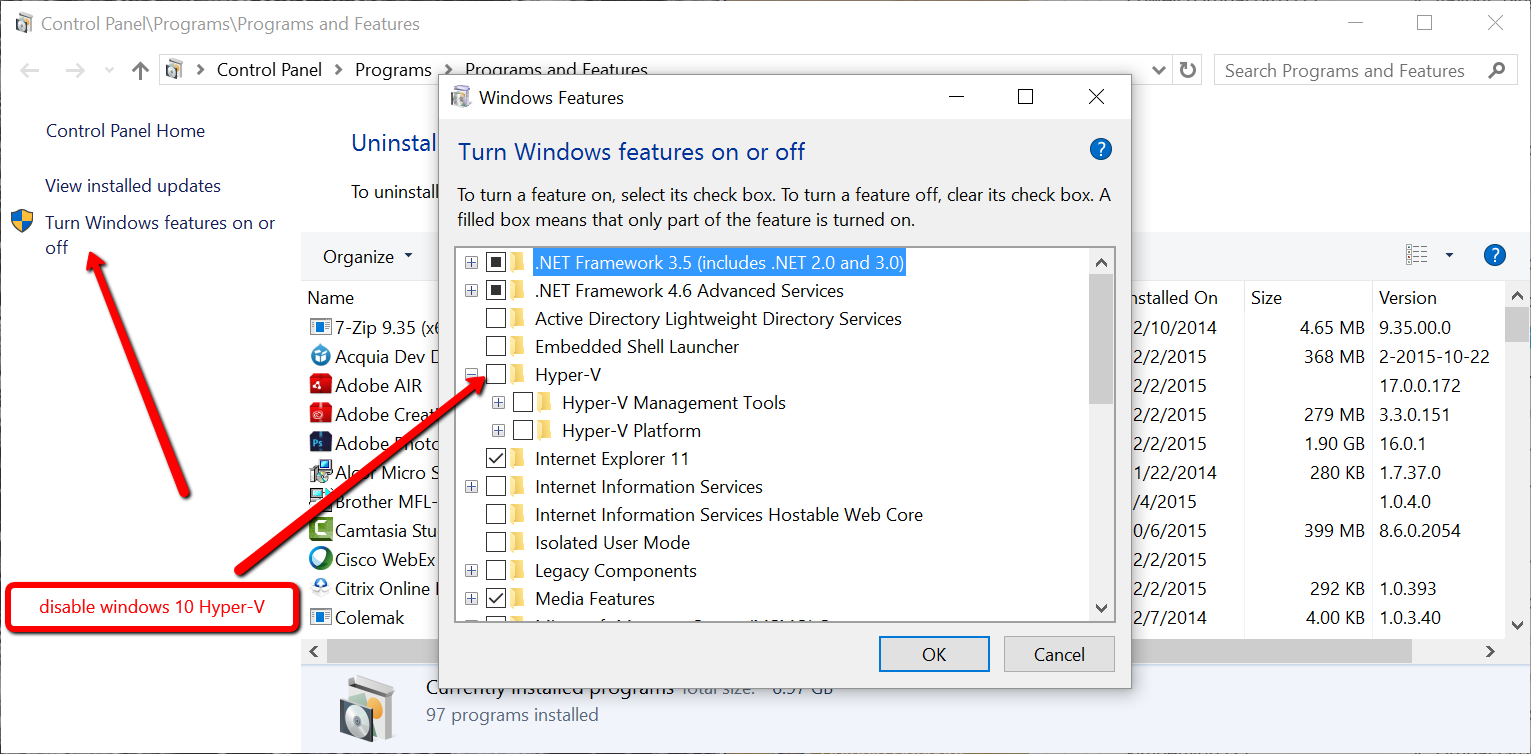Check Hyper-V Management Tools box
Viewport: 1531px width, 754px height.
click(523, 403)
